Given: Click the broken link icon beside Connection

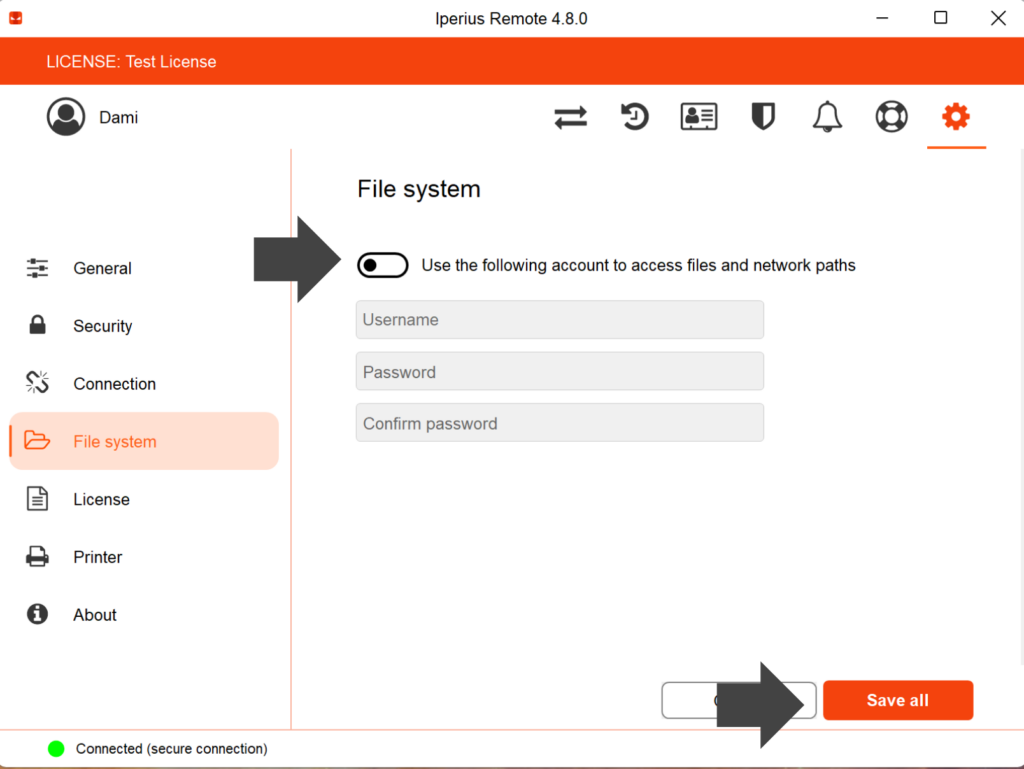Looking at the screenshot, I should click(x=37, y=383).
